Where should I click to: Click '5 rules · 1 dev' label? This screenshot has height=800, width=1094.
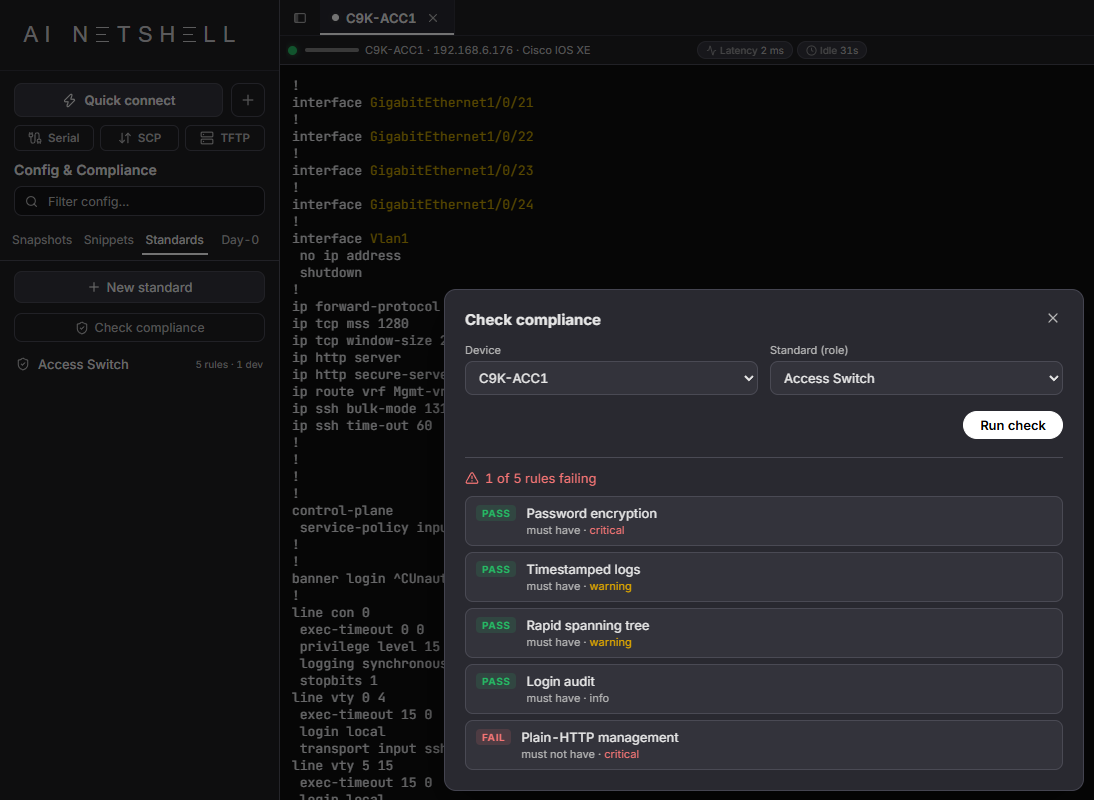coord(229,365)
